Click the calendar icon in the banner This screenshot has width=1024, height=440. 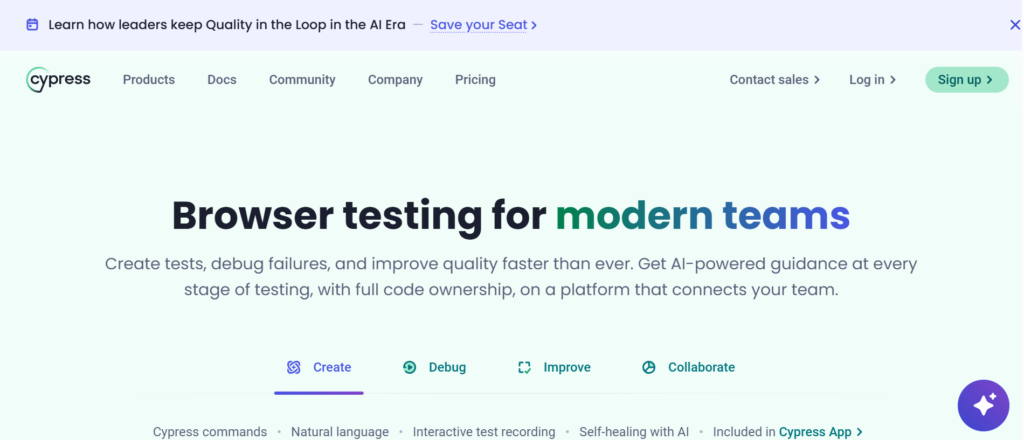click(32, 25)
